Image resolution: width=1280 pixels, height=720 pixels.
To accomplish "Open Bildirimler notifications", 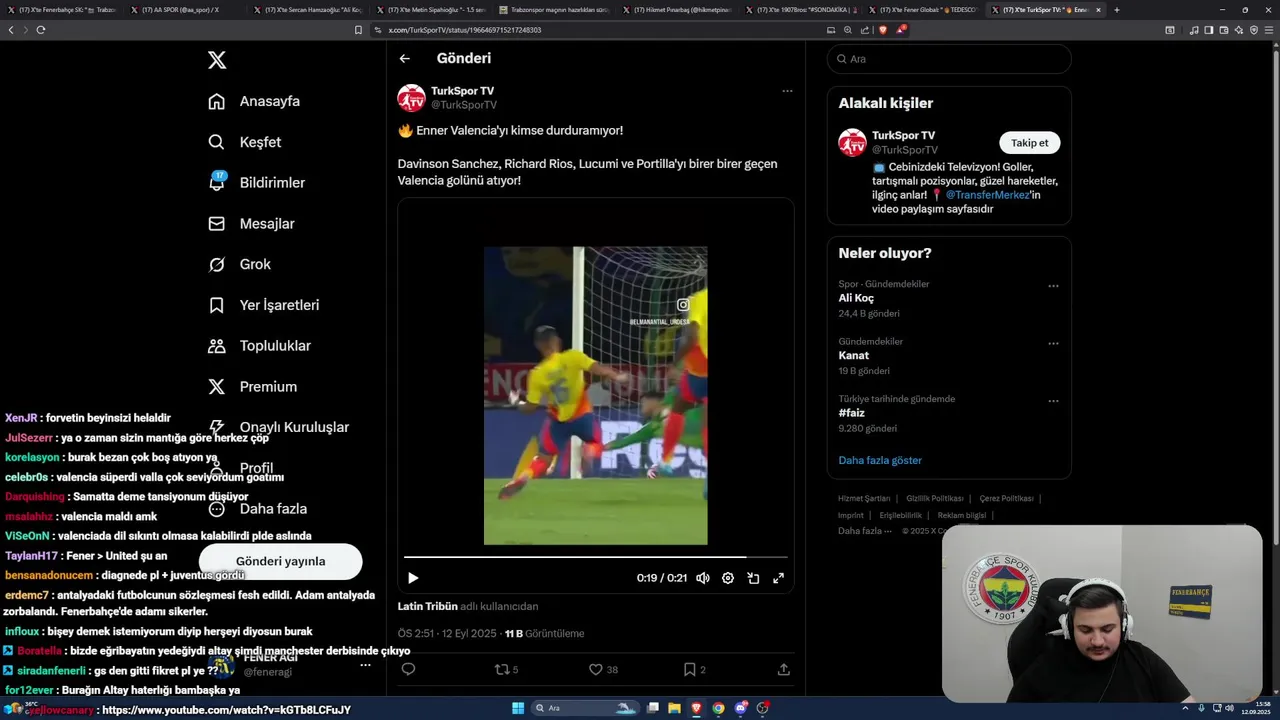I will click(x=256, y=183).
